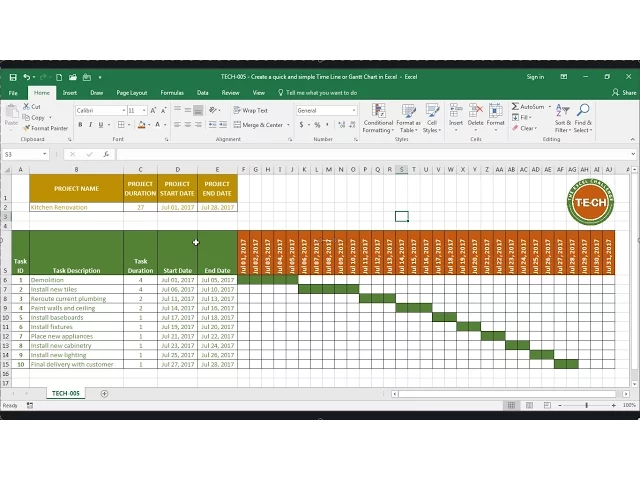Click the Share button

coord(624,93)
